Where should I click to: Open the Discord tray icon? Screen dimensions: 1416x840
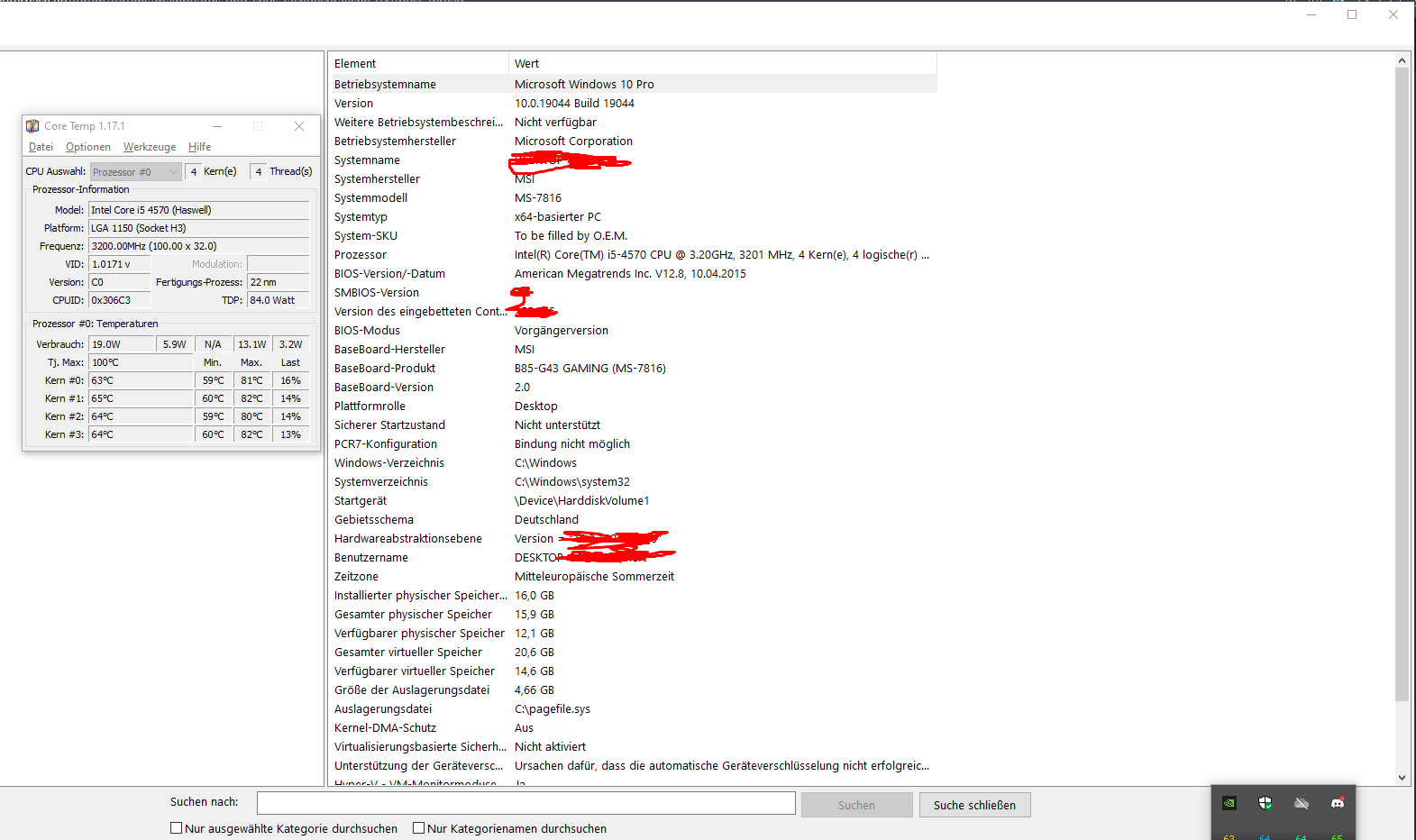pyautogui.click(x=1338, y=803)
